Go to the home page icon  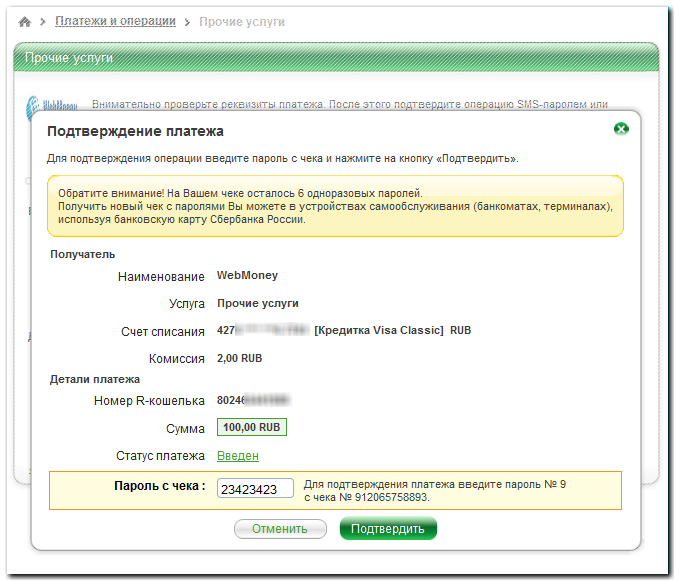coord(25,22)
